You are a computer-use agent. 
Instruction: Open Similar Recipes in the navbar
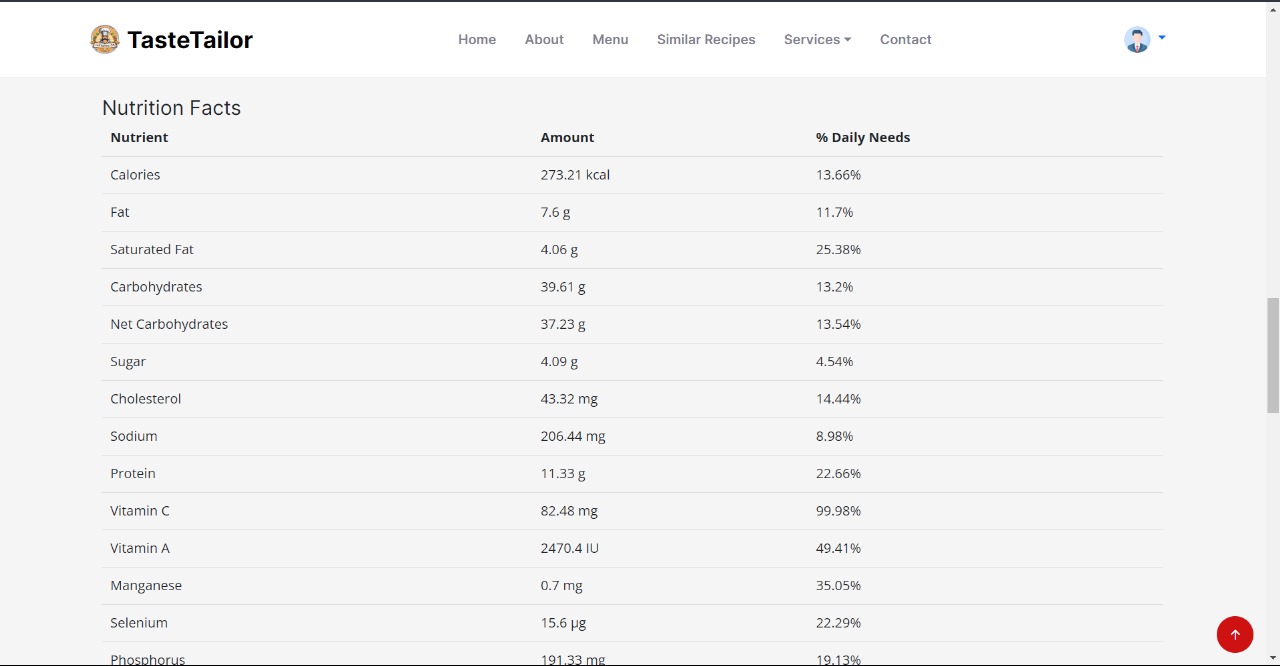(706, 39)
